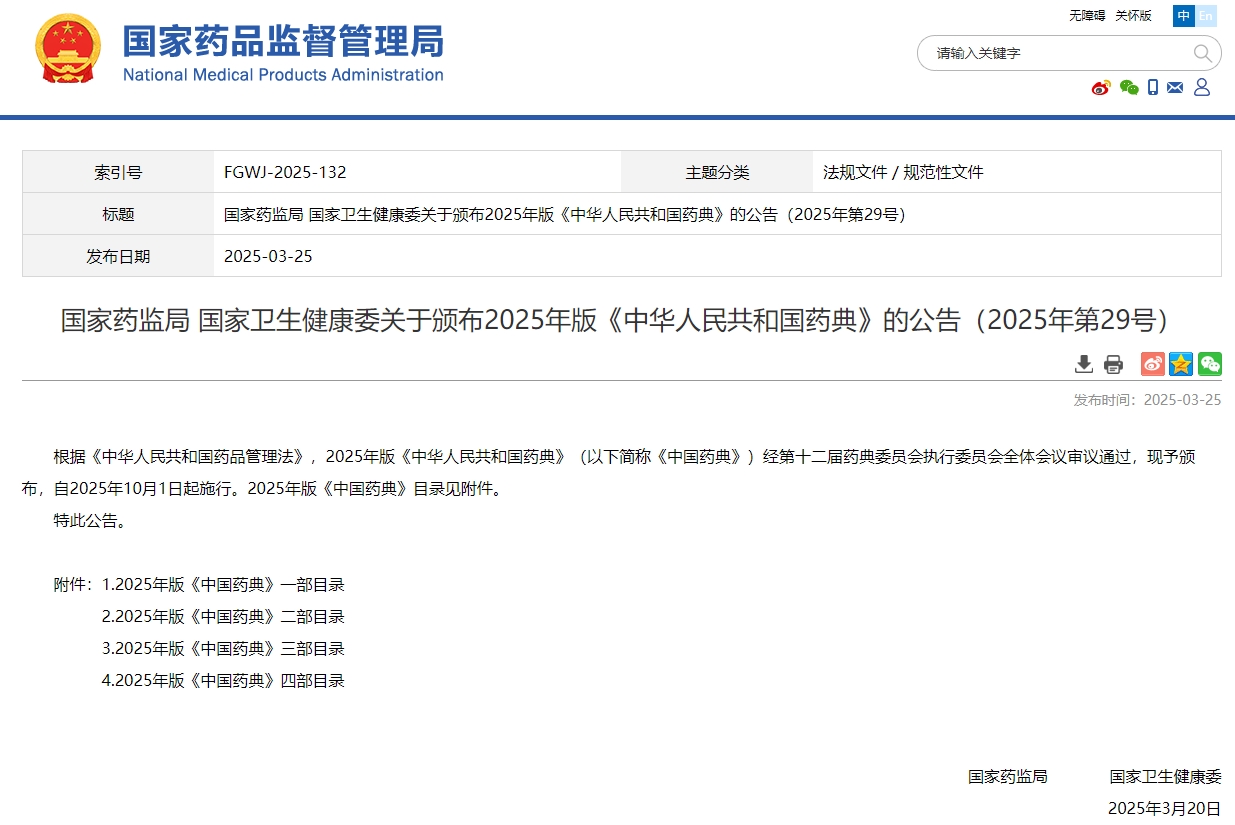Click the 国家卫生健康委 signature
The height and width of the screenshot is (825, 1235).
click(x=1165, y=776)
